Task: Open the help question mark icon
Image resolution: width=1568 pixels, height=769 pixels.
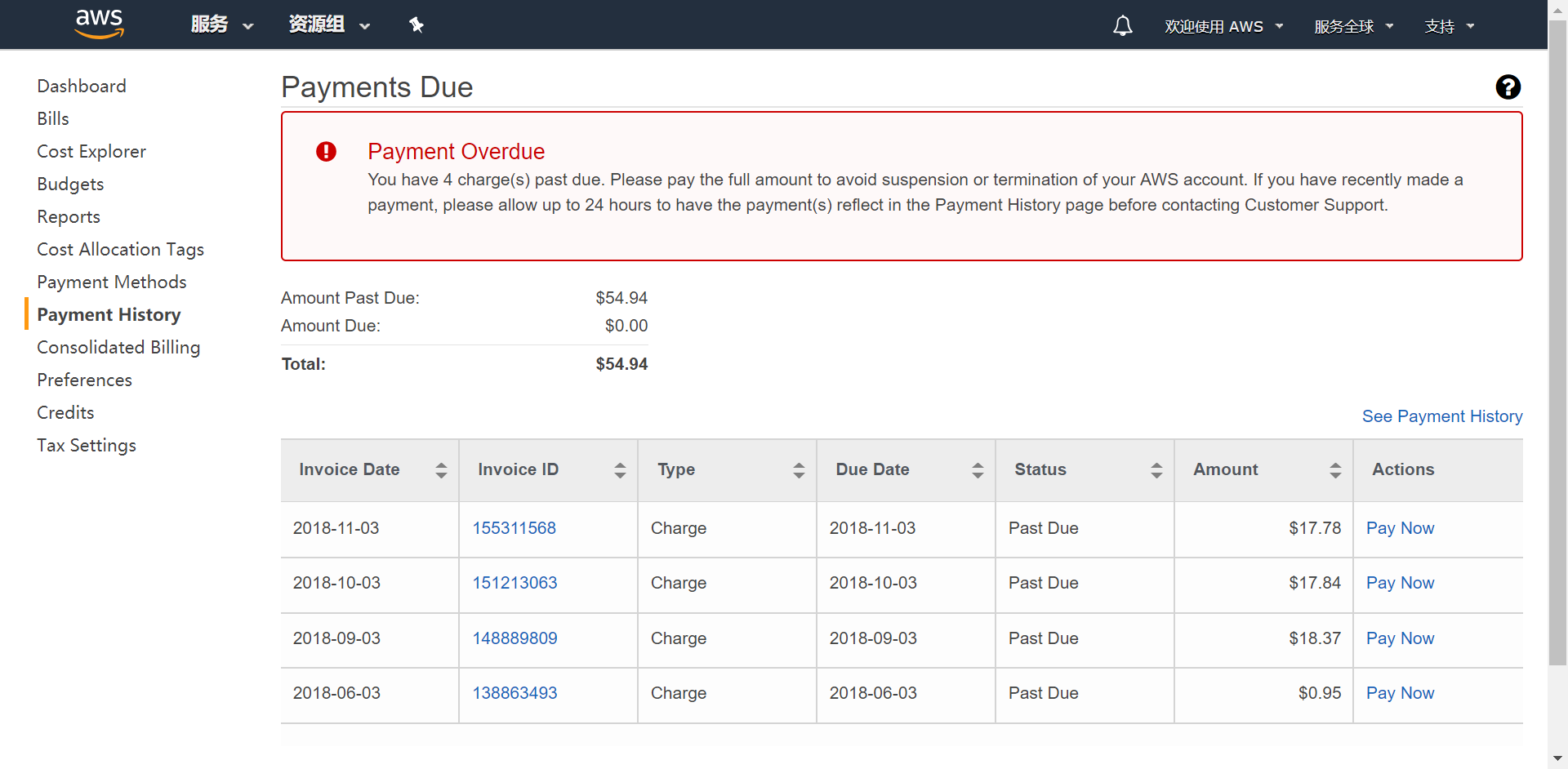Action: pos(1508,87)
